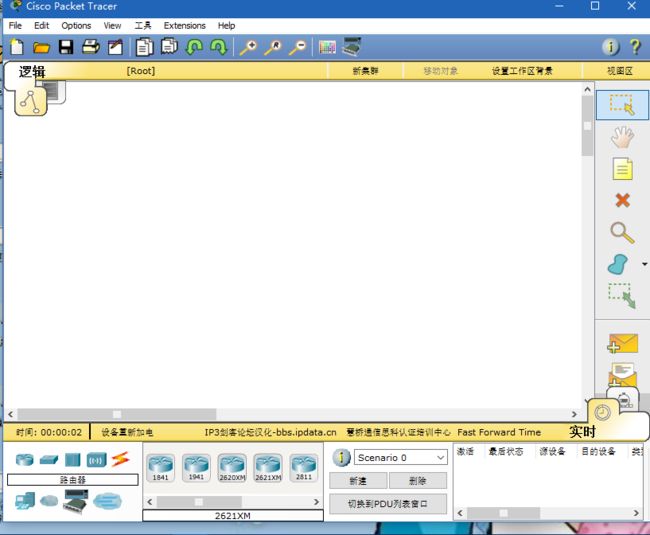Pick the 1841 router device
This screenshot has height=535, width=650.
tap(160, 468)
